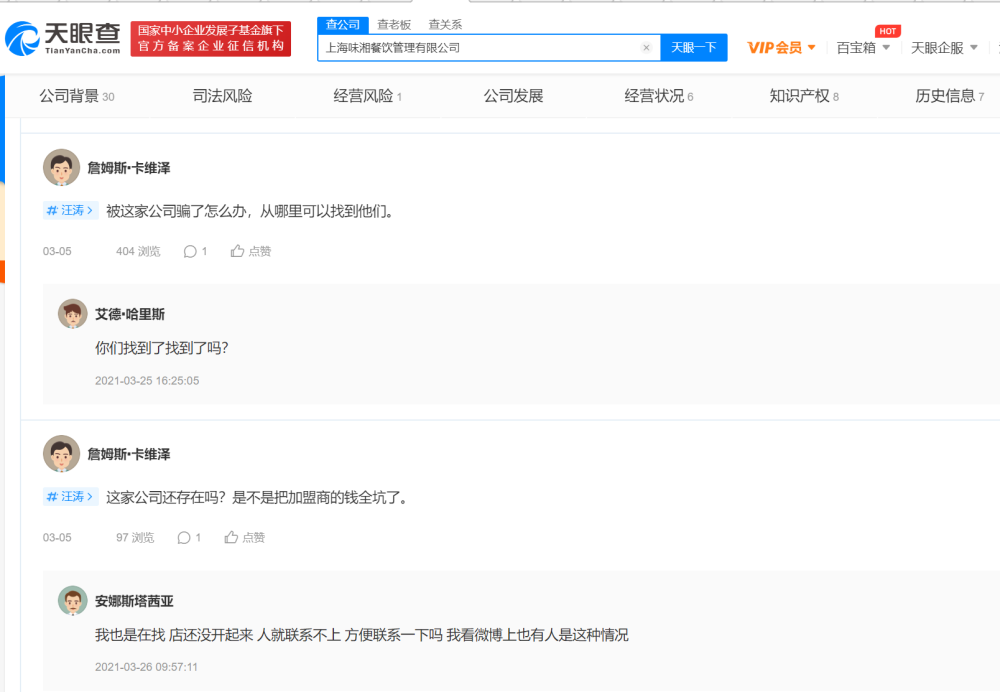
Task: Click comment icon on the 404 浏览 post
Action: [190, 251]
